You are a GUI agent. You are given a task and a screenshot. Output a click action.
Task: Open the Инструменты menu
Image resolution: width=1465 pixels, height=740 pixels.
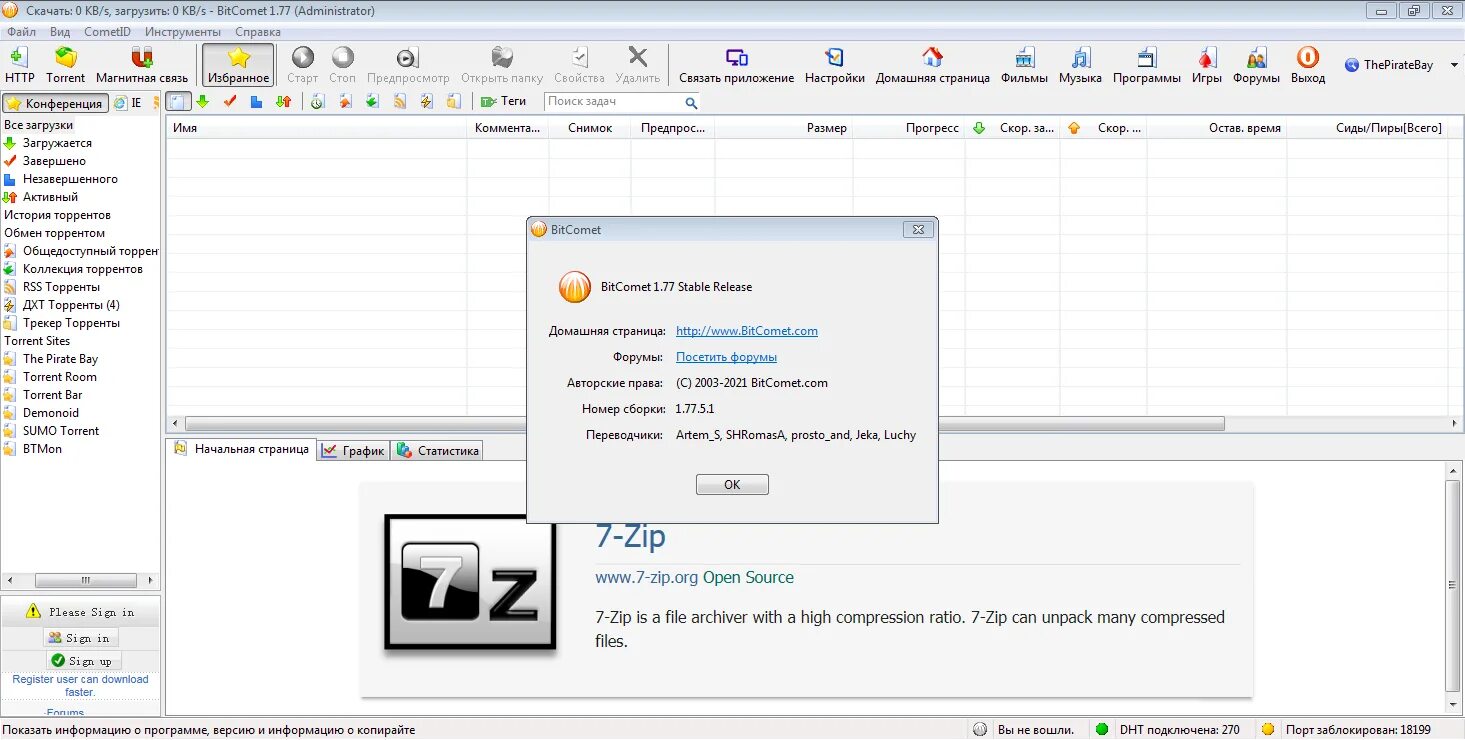(182, 31)
